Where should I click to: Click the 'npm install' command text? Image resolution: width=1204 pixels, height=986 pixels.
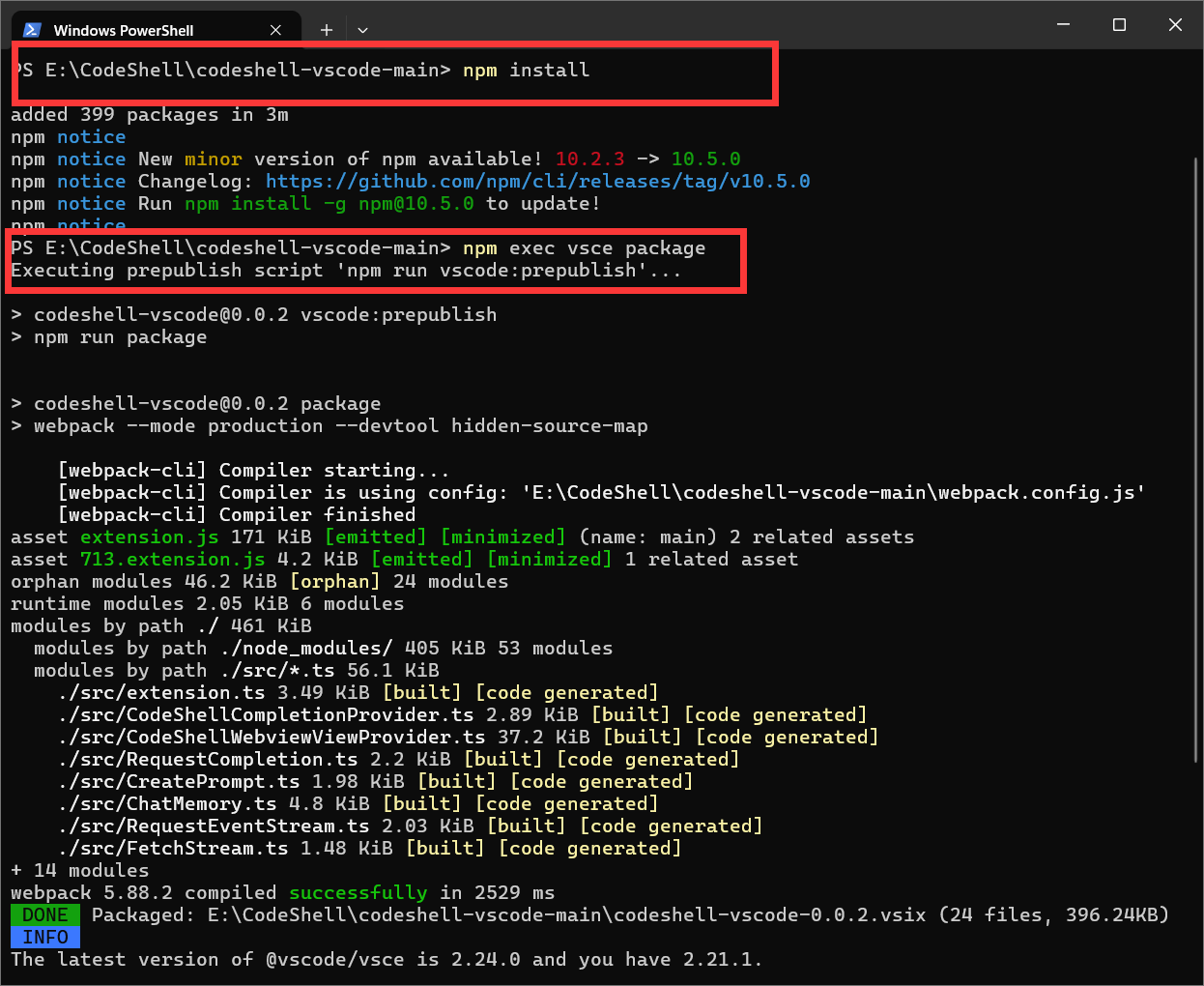coord(526,70)
